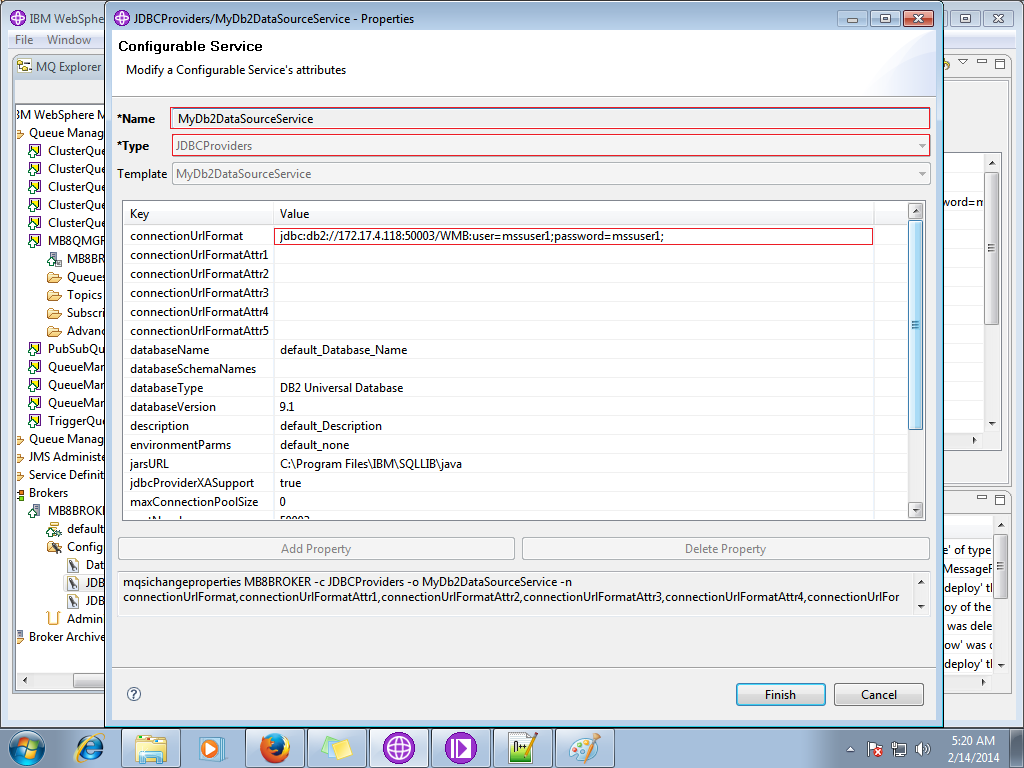Click the Windows Start button
The image size is (1024, 768).
tap(27, 748)
